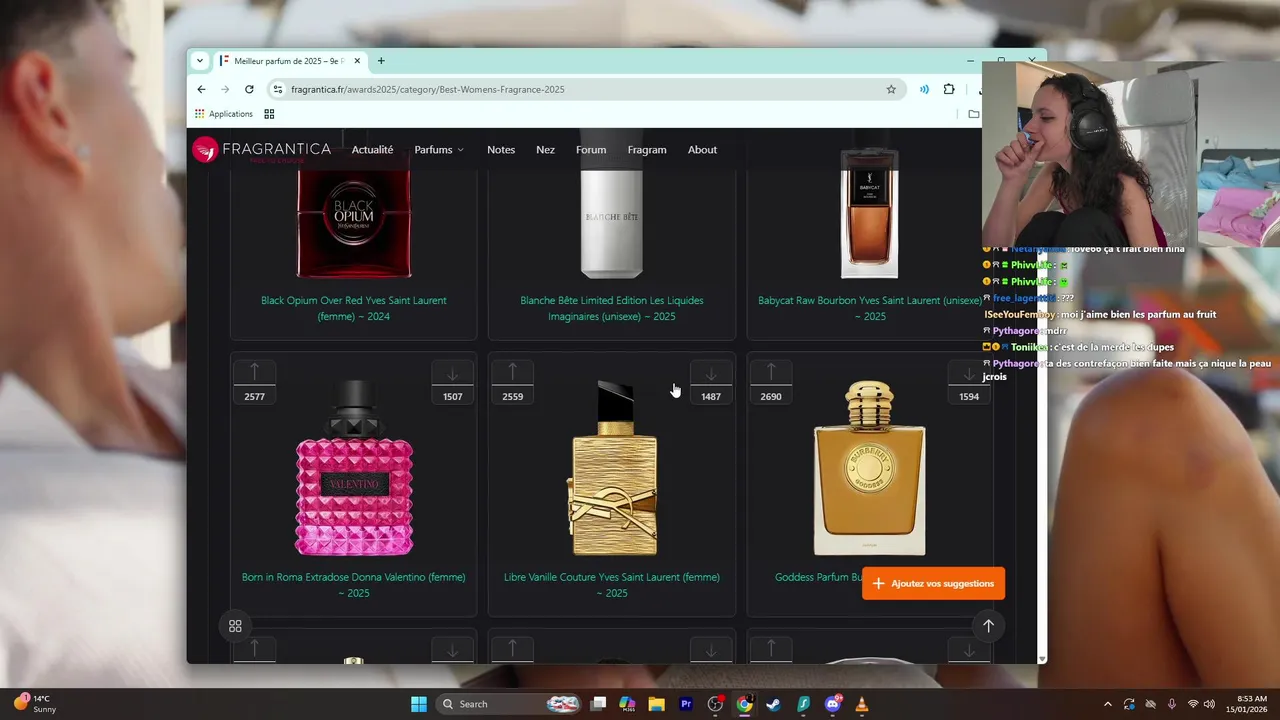This screenshot has height=720, width=1280.
Task: Open the Chrome extensions puzzle icon
Action: (x=949, y=89)
